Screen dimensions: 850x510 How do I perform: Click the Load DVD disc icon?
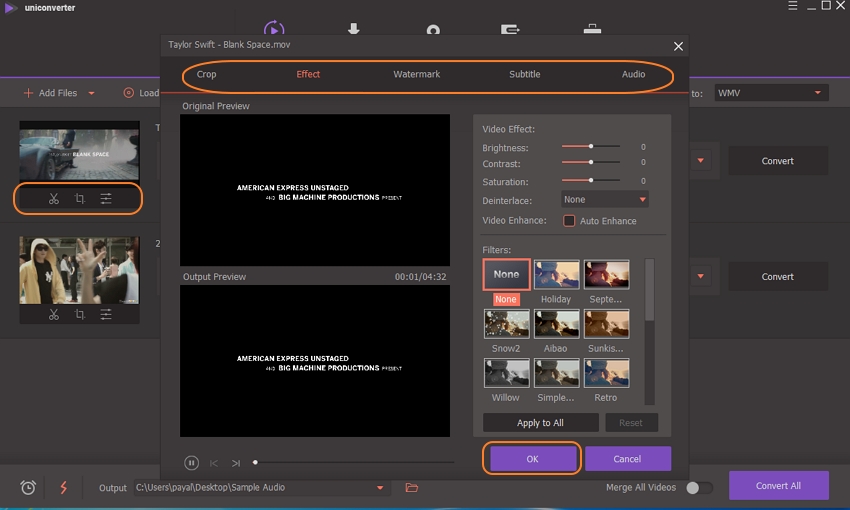(128, 93)
